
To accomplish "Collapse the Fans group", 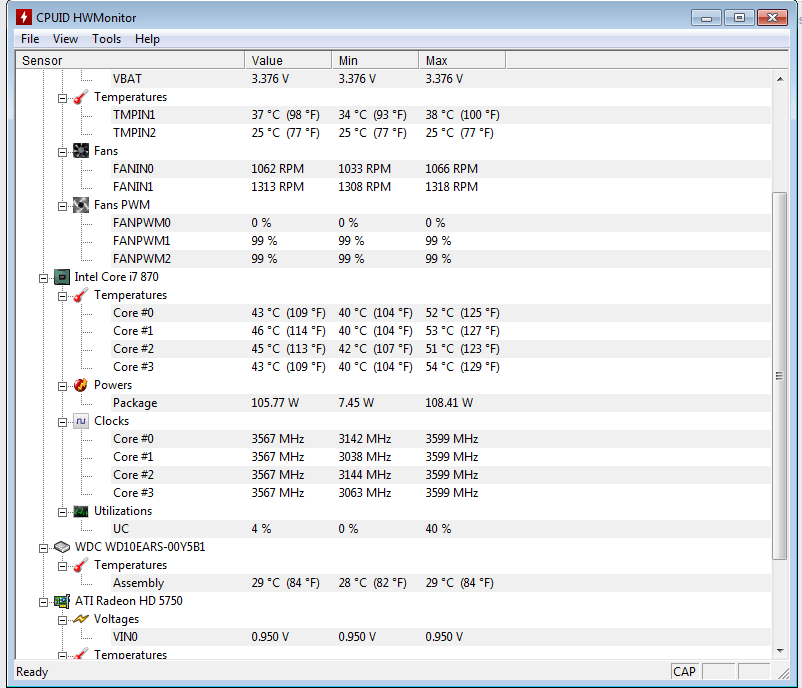I will tap(62, 152).
